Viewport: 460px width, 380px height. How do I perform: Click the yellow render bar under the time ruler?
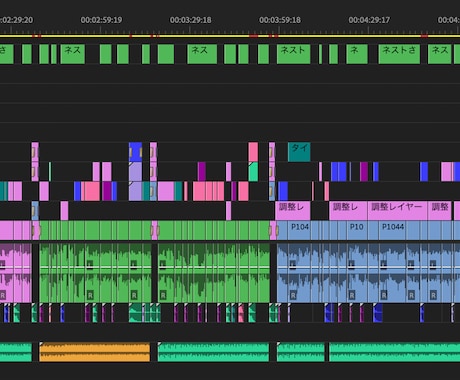click(230, 36)
